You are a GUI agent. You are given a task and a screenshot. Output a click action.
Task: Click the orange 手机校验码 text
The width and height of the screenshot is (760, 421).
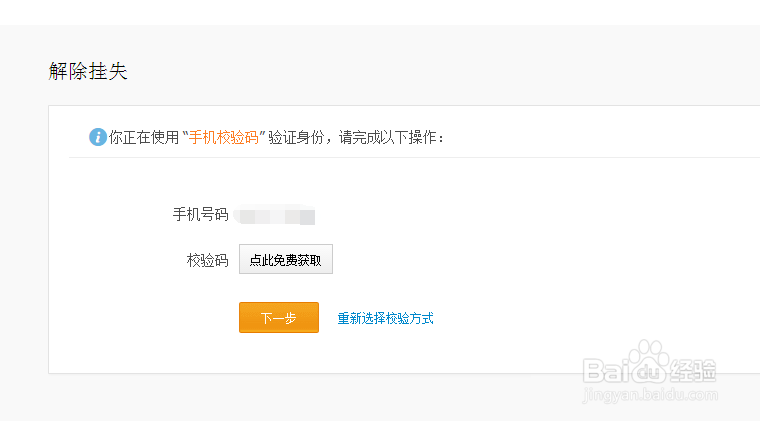[x=223, y=137]
